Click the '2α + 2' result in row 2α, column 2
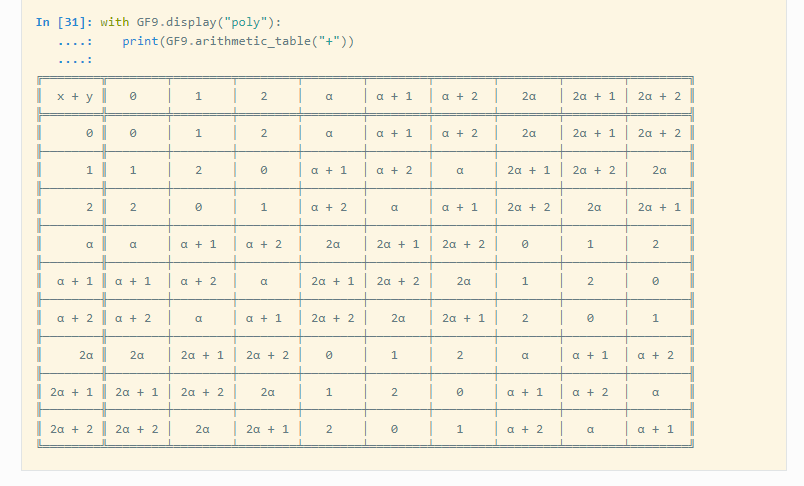Image resolution: width=804 pixels, height=486 pixels. [x=267, y=355]
